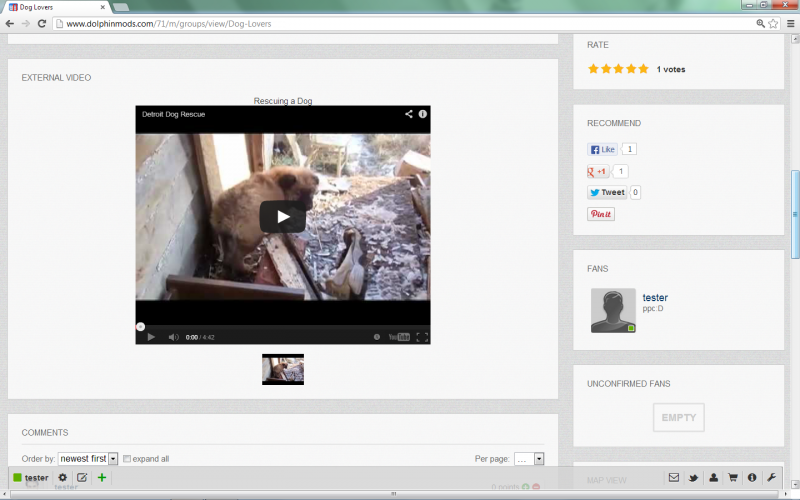Open settings gear in bottom member toolbar
Screen dimensions: 800x500
click(x=62, y=478)
